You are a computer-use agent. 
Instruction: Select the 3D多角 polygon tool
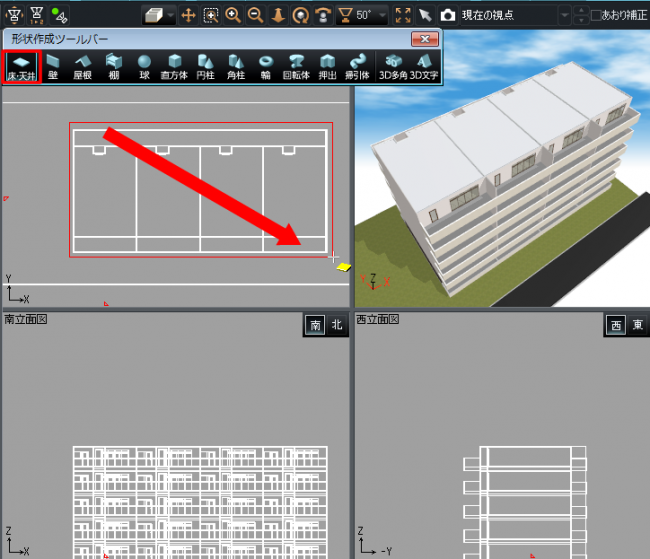(x=393, y=67)
